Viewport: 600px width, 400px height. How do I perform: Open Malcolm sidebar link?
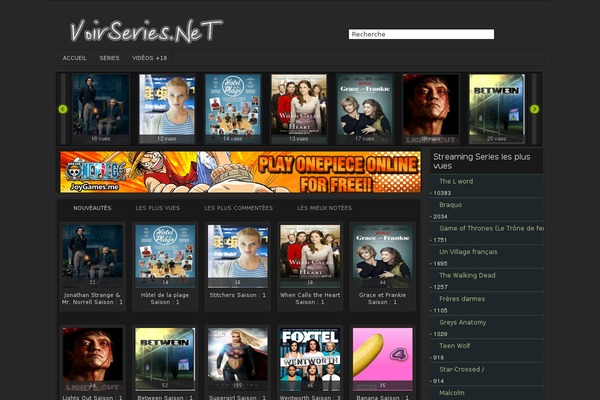click(452, 393)
